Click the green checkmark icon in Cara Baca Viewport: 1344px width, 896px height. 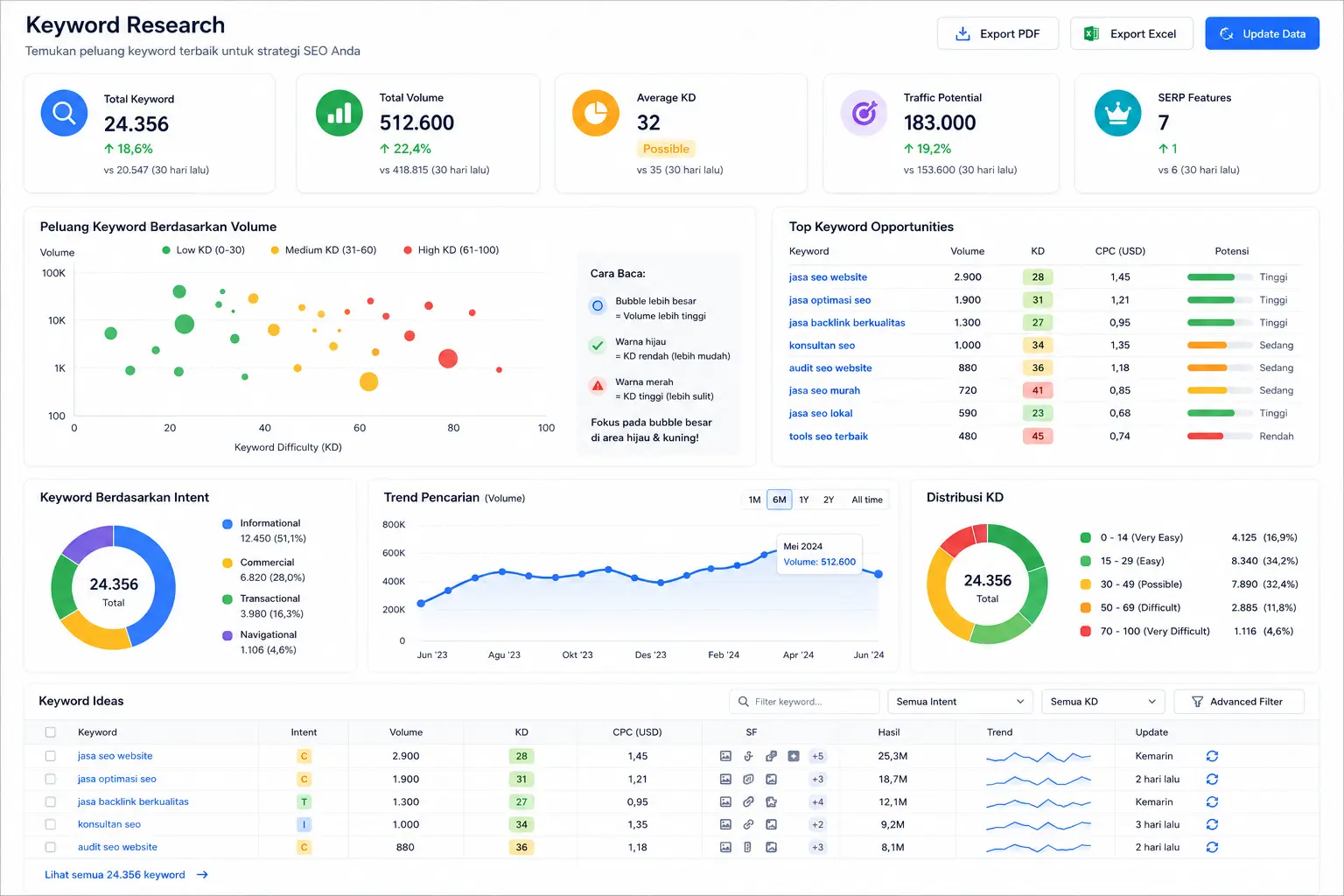click(x=598, y=346)
